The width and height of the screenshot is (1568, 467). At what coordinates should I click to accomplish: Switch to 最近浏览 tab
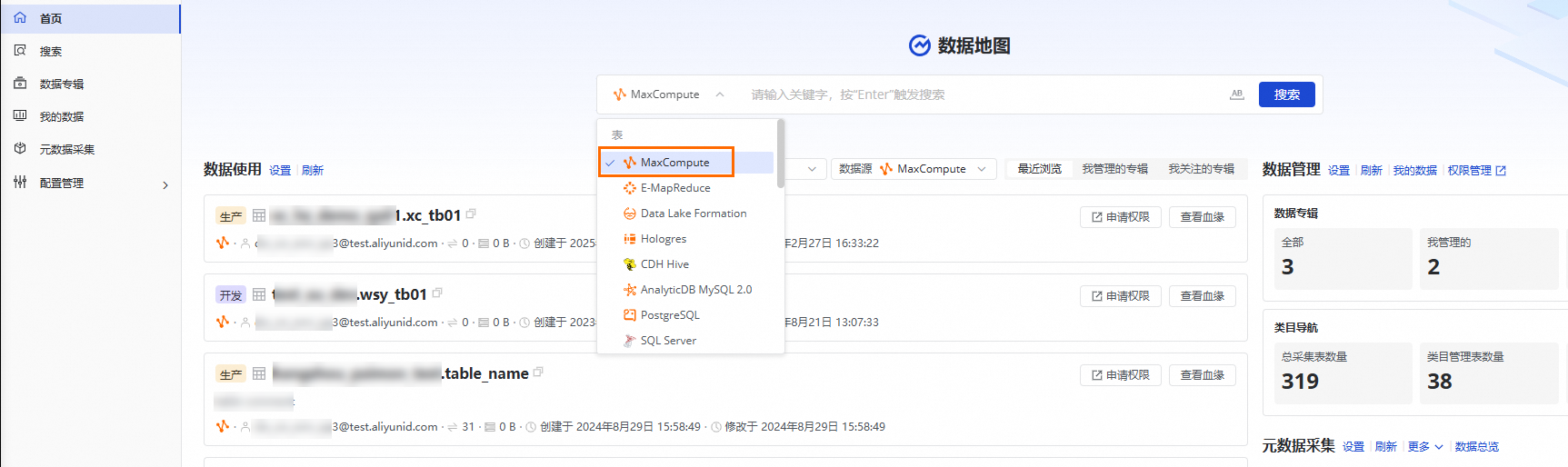click(x=1039, y=169)
